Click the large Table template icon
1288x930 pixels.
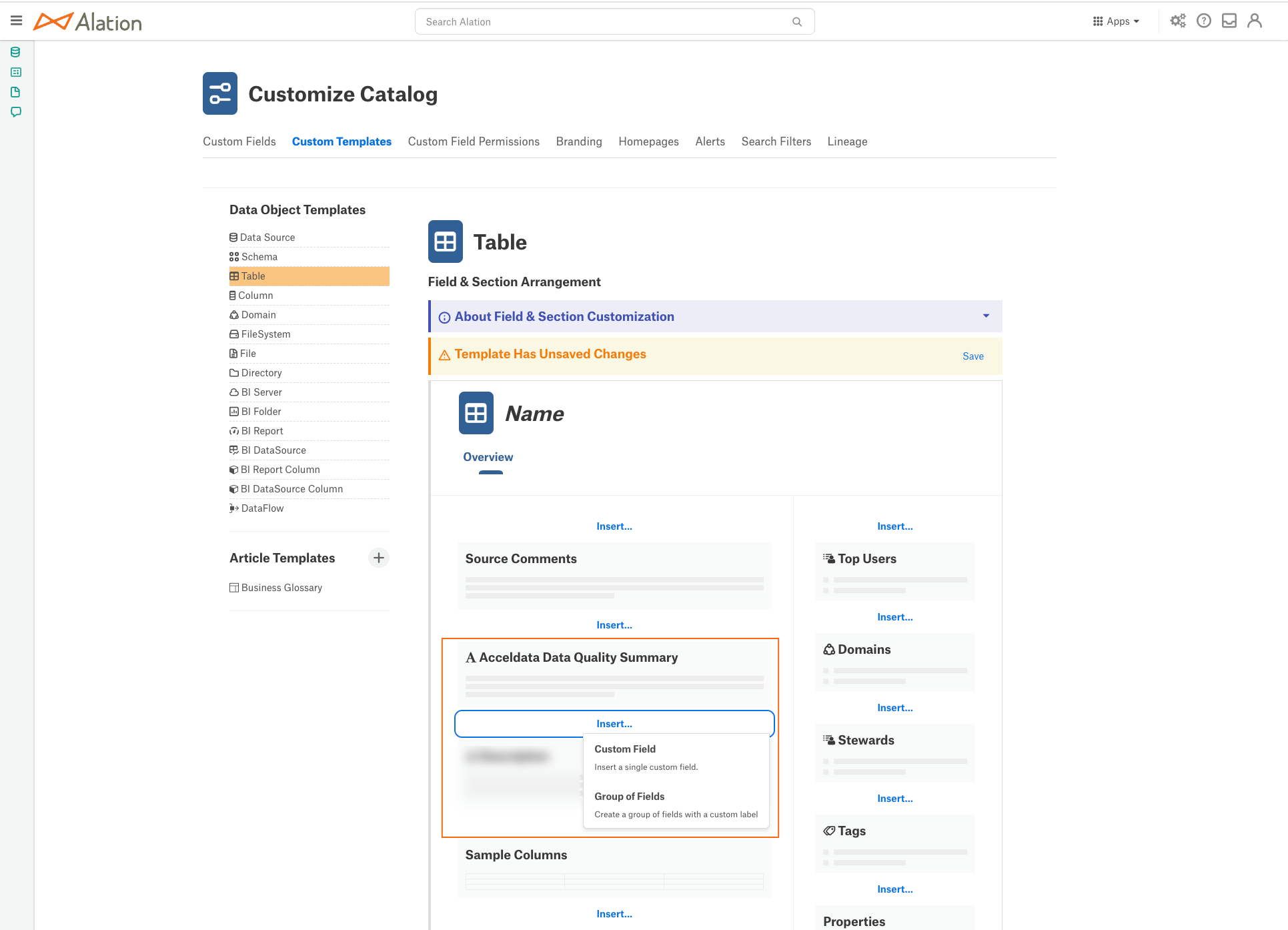446,242
